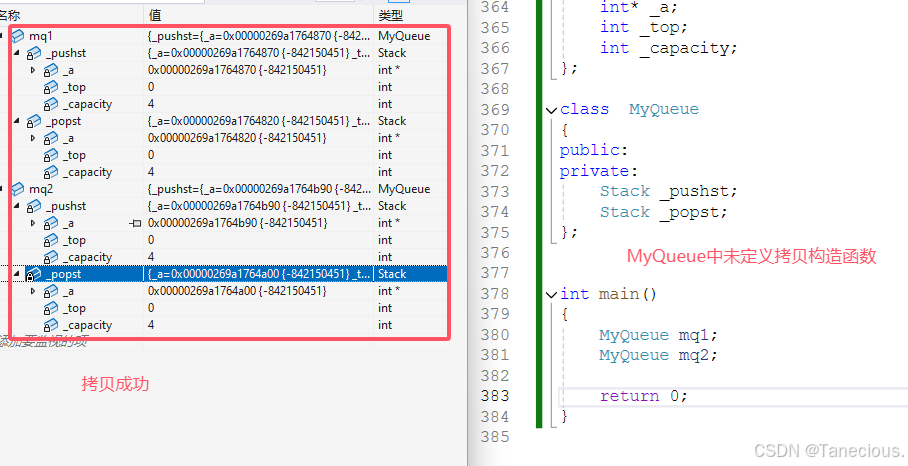Image resolution: width=908 pixels, height=466 pixels.
Task: Expand _a pointer with address ending 4870
Action: click(x=33, y=70)
